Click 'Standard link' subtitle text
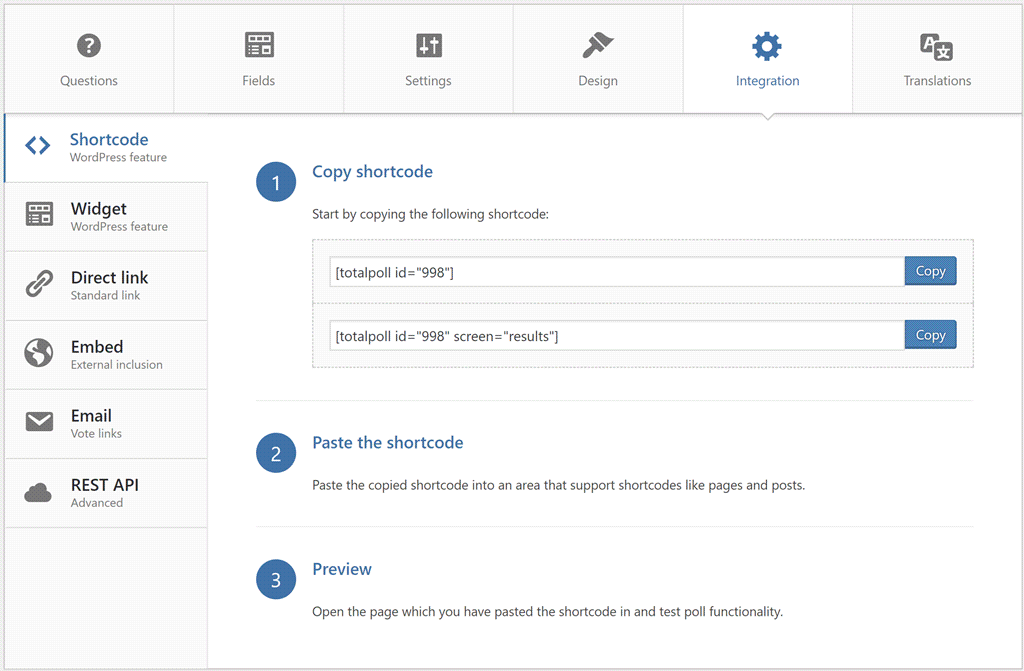1024x671 pixels. [x=105, y=295]
